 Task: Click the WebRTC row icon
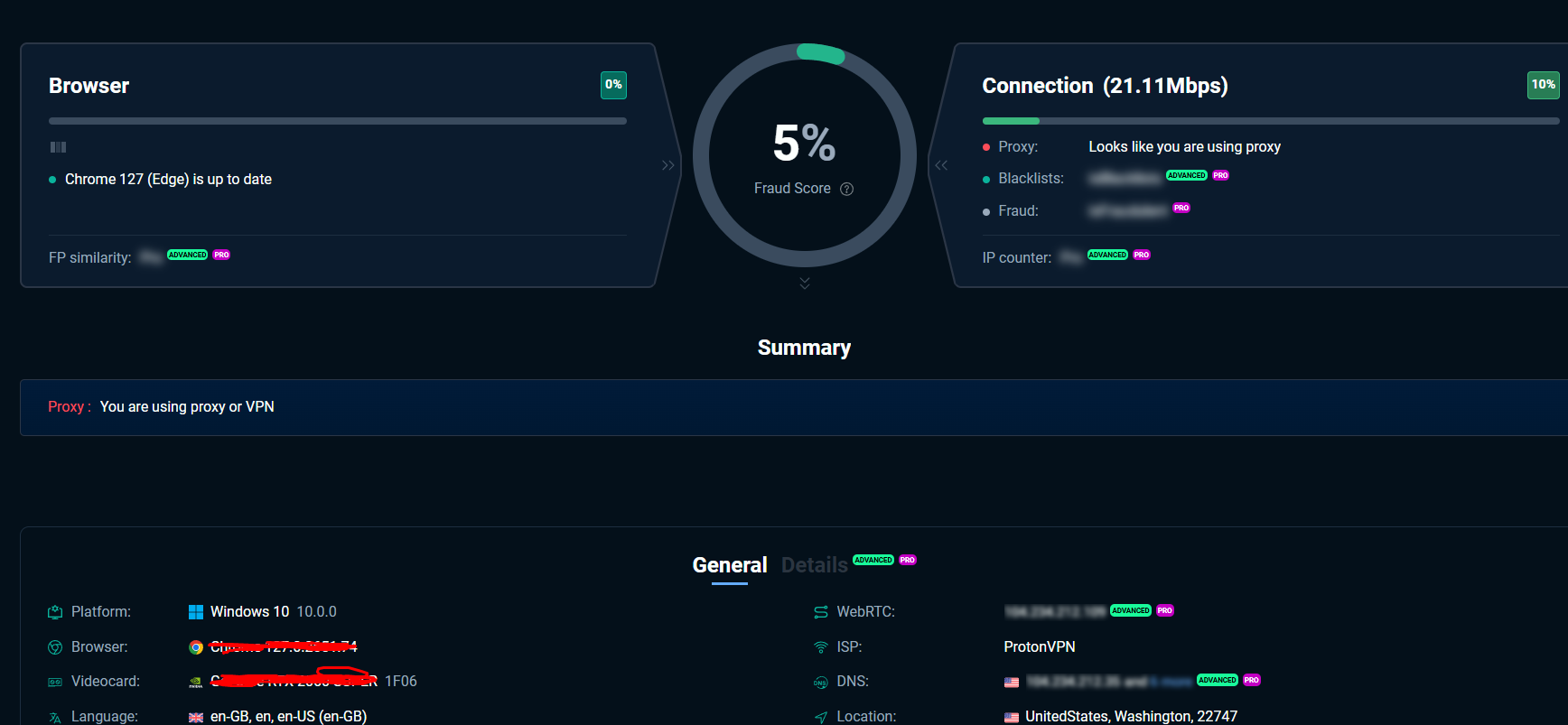(820, 612)
